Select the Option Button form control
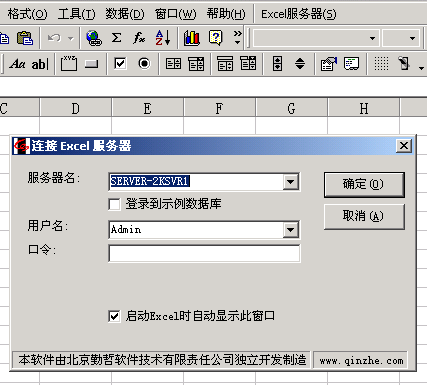 point(144,63)
